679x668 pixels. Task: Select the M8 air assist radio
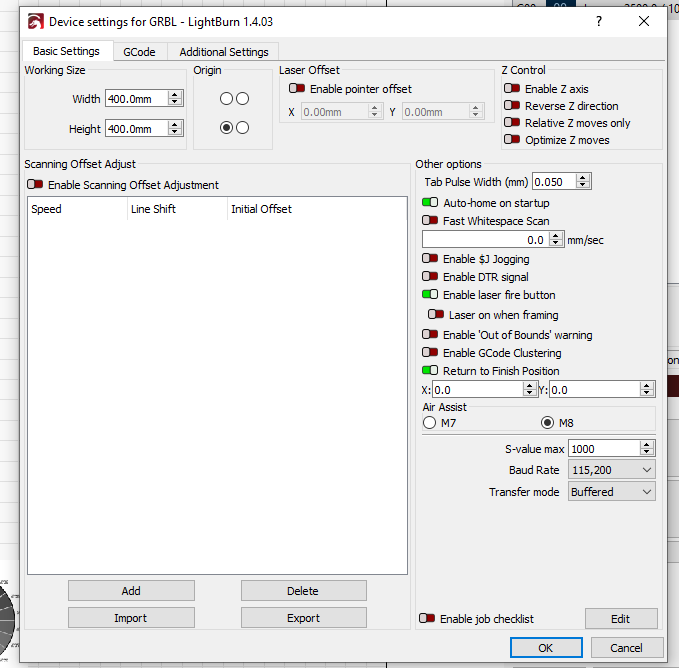pyautogui.click(x=547, y=423)
